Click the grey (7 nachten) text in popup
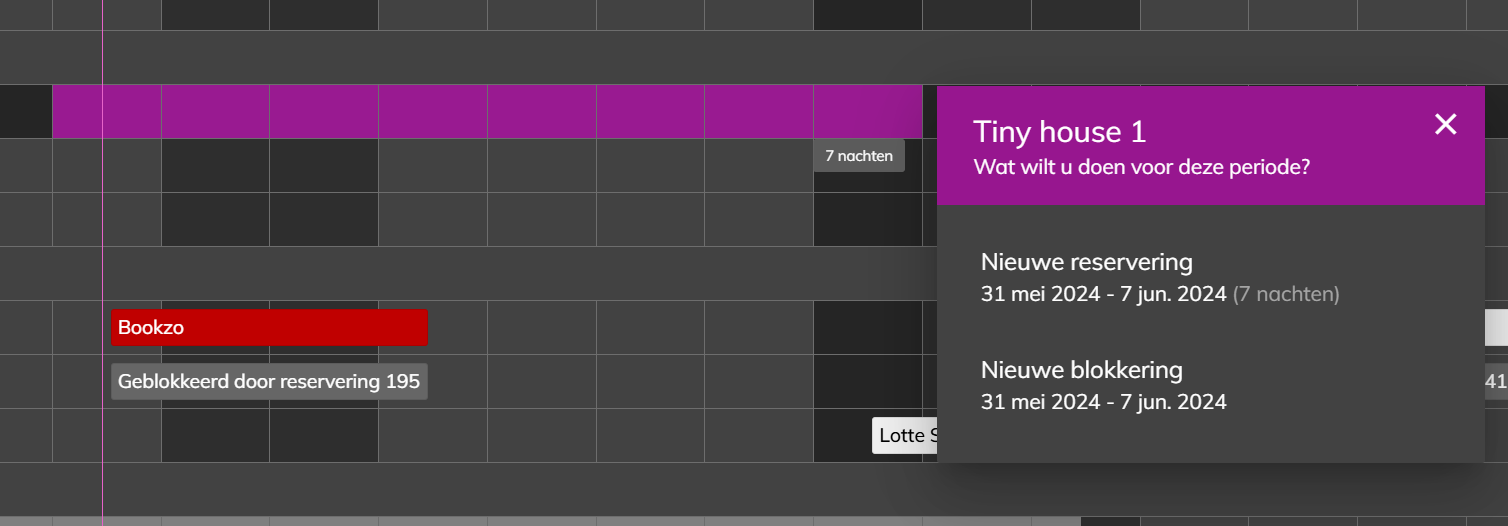 click(x=1286, y=294)
